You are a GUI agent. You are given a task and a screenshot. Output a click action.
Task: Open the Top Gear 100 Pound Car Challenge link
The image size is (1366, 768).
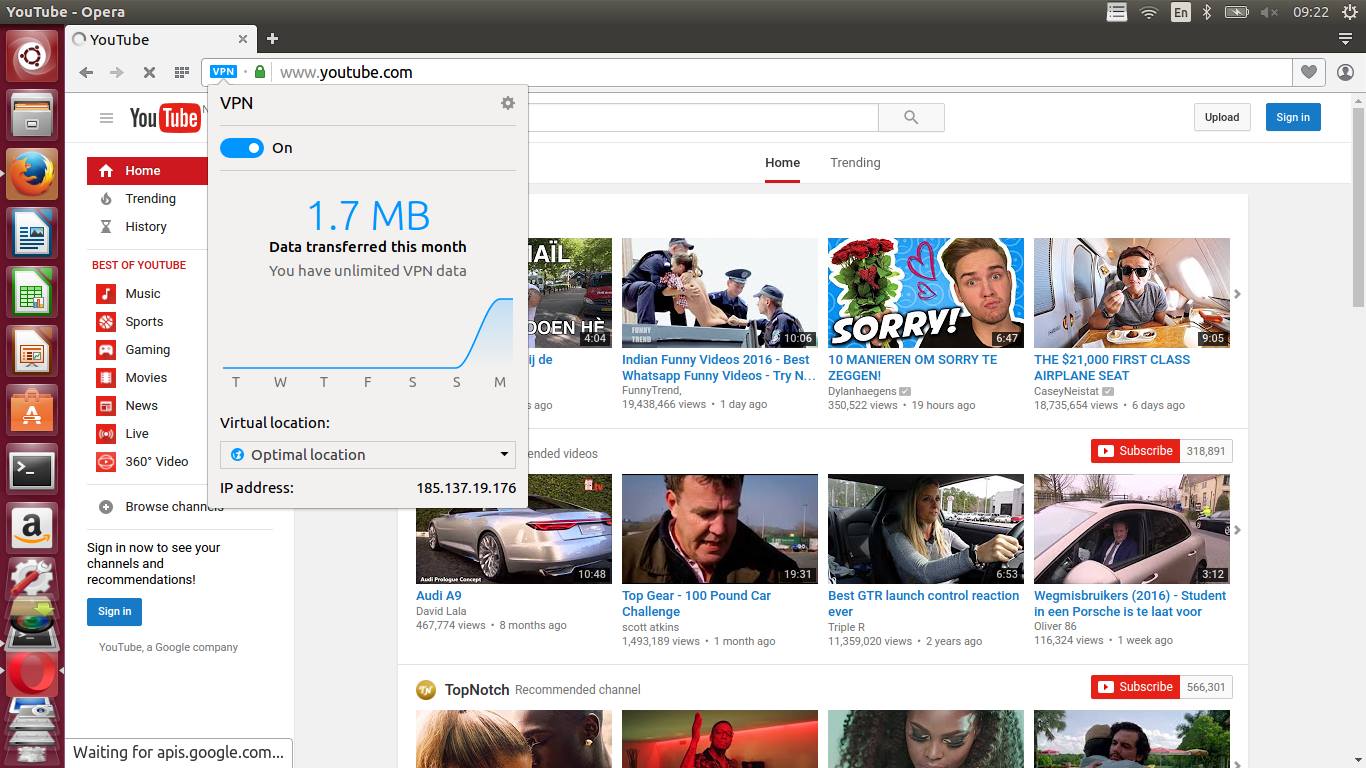click(x=697, y=603)
